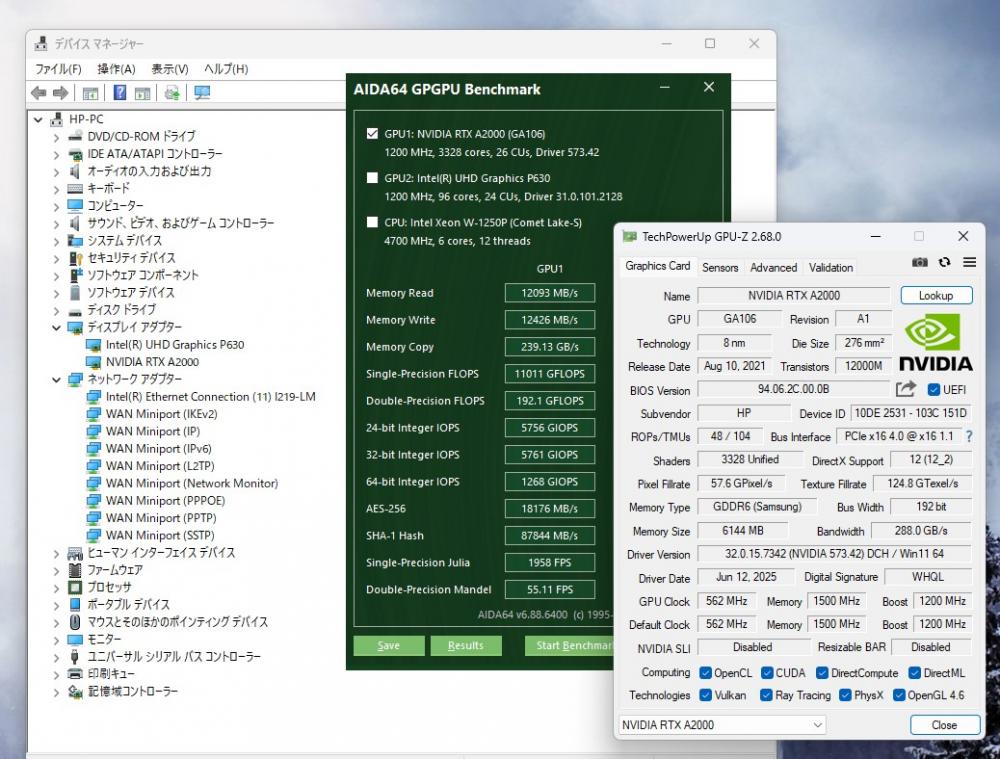Image resolution: width=1000 pixels, height=759 pixels.
Task: Expand ファームウェア node
Action: [x=56, y=570]
